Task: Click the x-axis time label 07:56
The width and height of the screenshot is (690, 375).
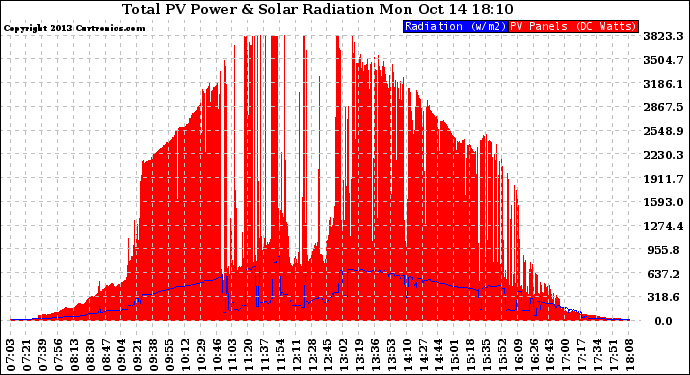Action: click(59, 355)
